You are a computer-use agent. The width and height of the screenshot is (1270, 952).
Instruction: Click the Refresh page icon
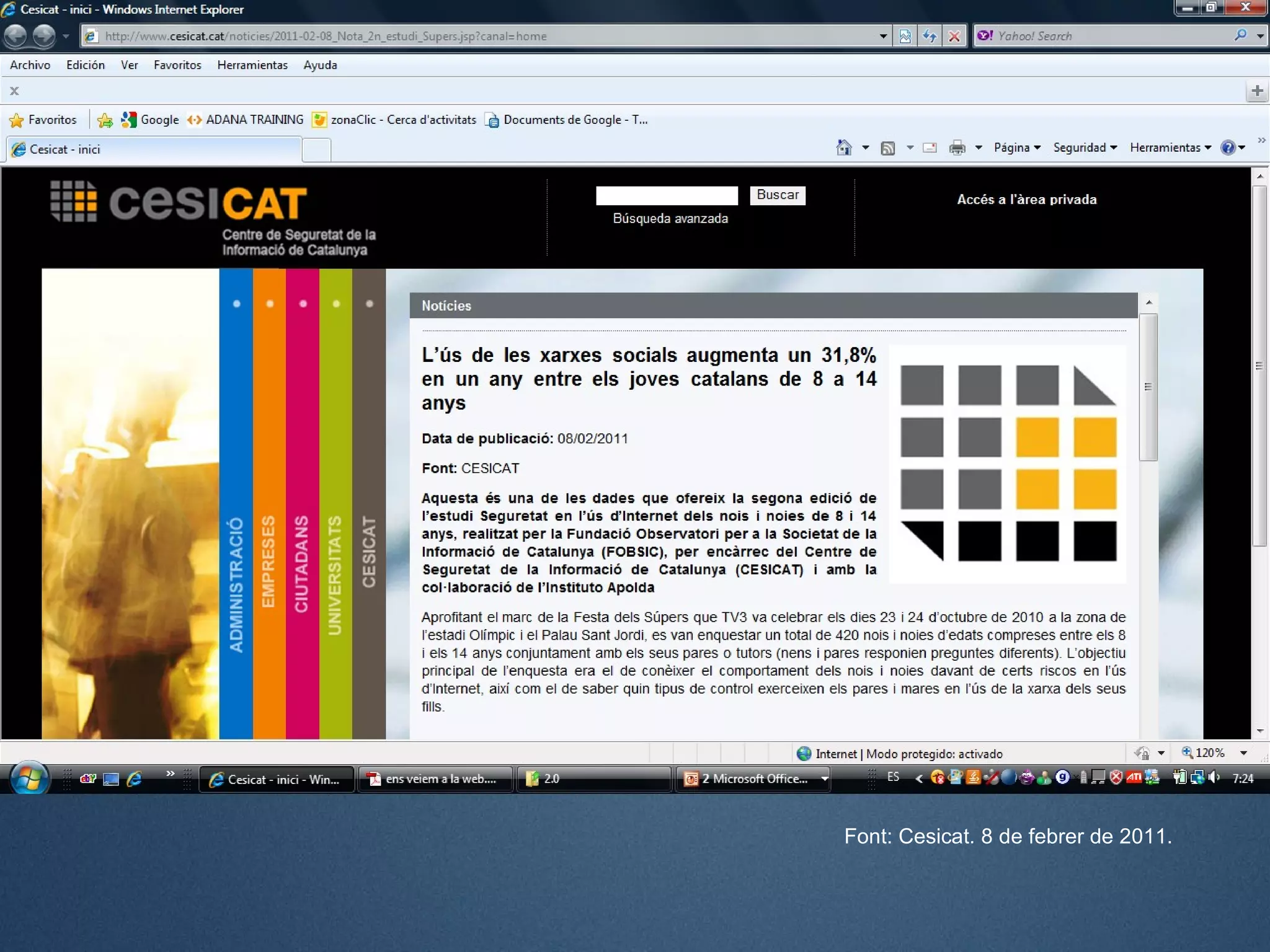[929, 36]
